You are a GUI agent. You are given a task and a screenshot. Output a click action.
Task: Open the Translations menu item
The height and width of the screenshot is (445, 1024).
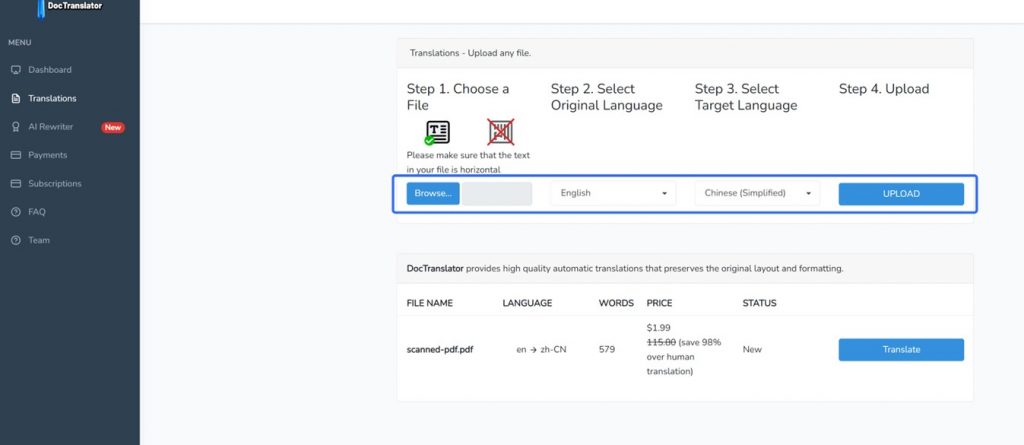[x=52, y=99]
